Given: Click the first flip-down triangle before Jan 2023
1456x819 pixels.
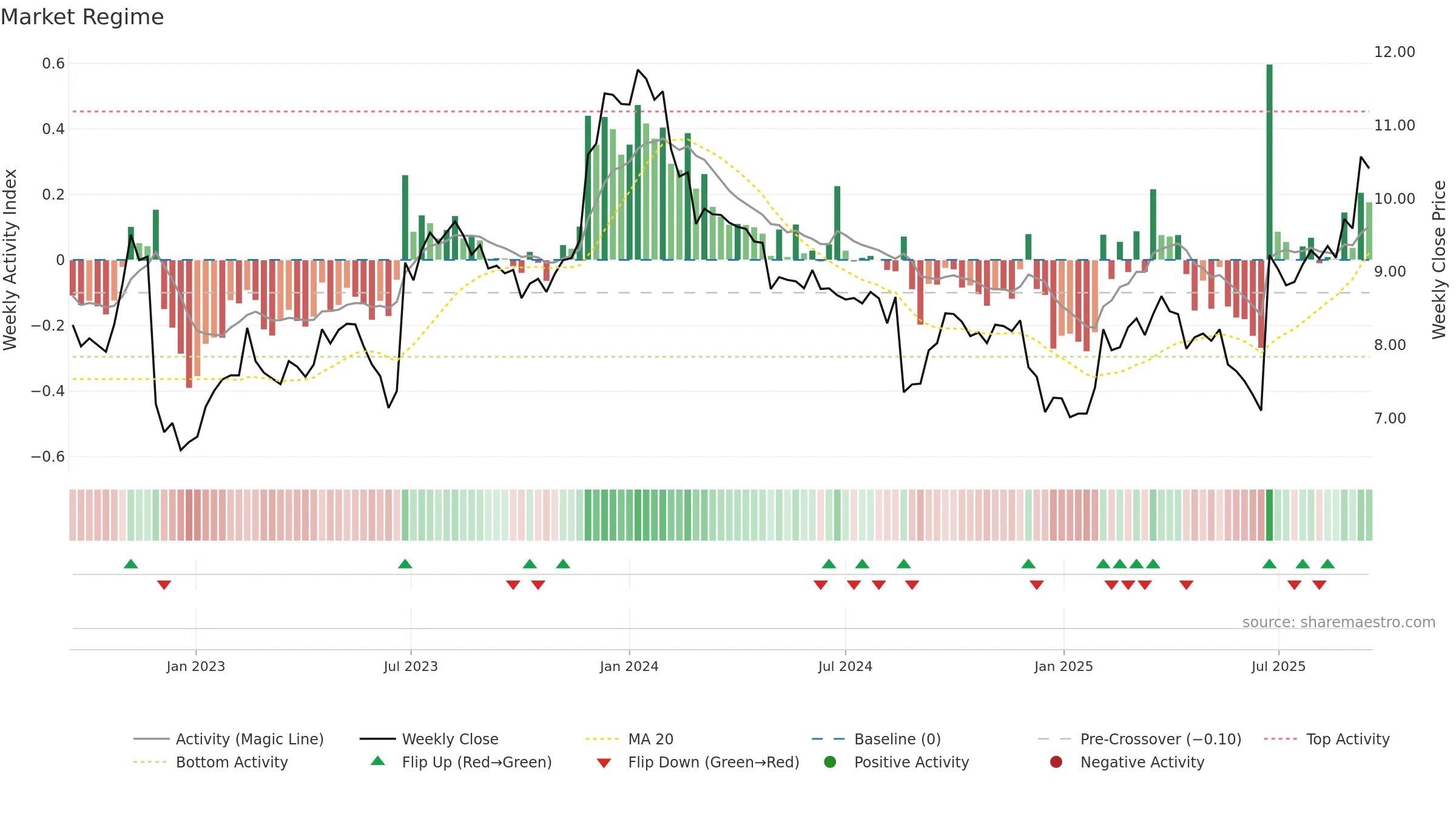Looking at the screenshot, I should [x=164, y=585].
